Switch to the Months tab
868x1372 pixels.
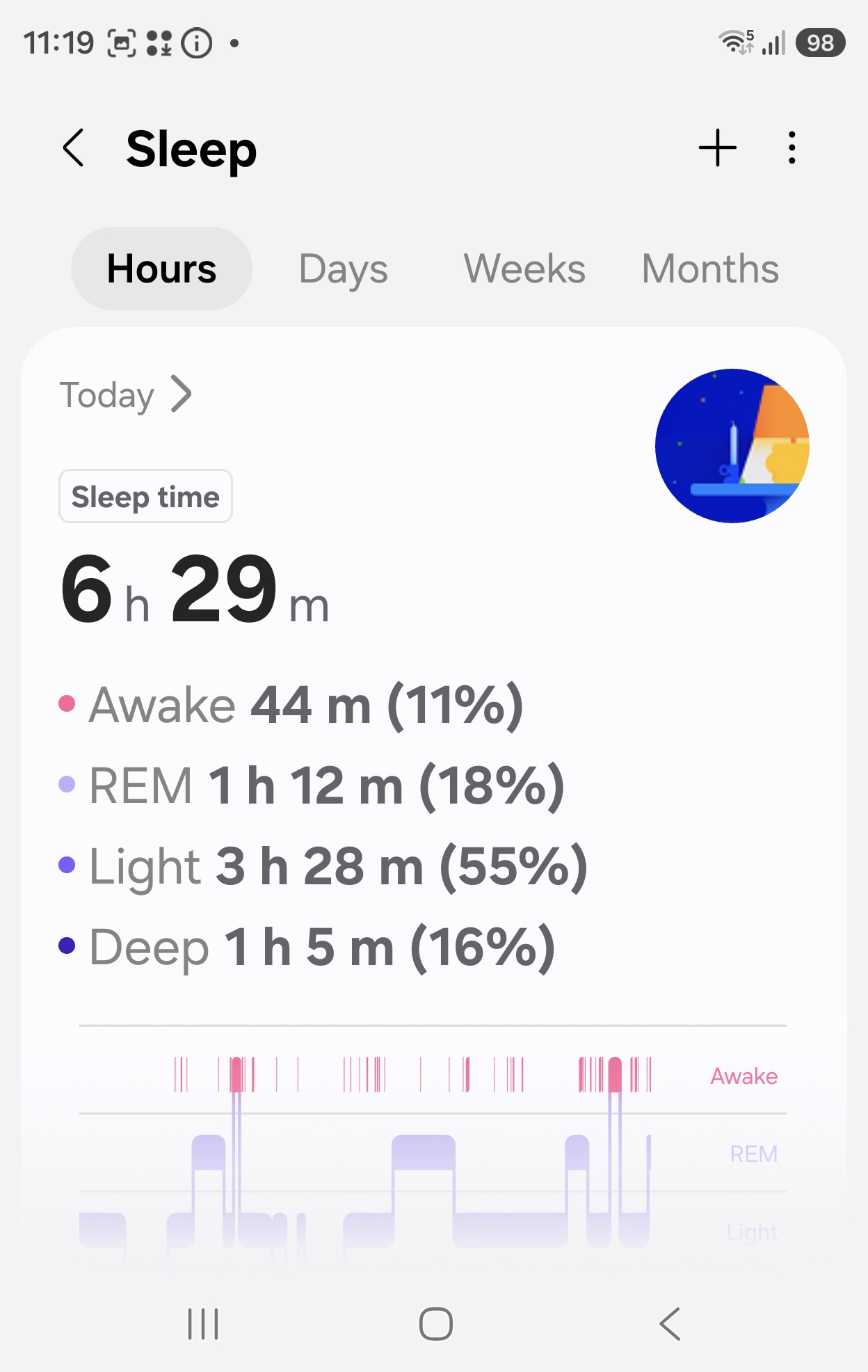[x=710, y=269]
